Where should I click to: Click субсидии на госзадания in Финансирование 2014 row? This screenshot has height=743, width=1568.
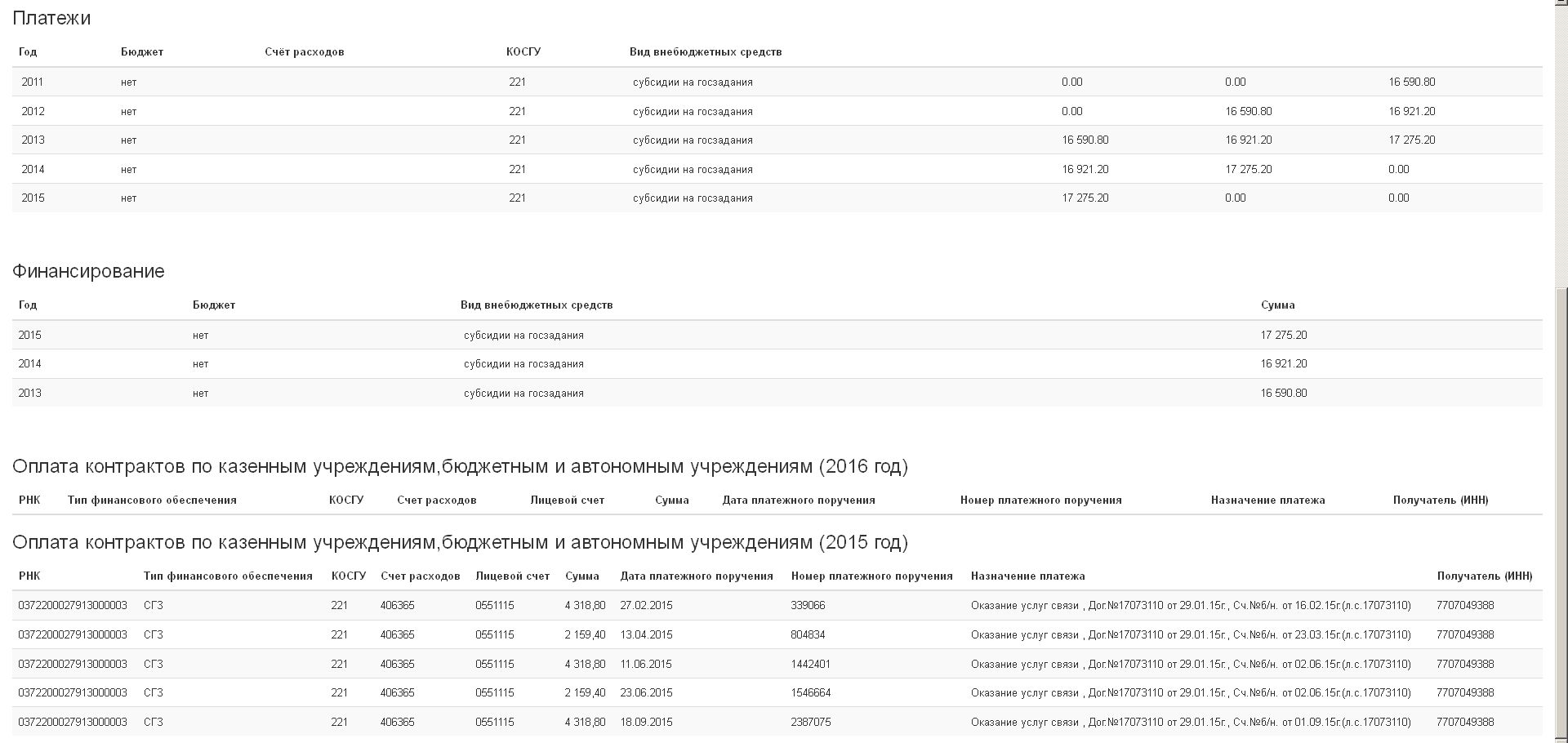(523, 363)
